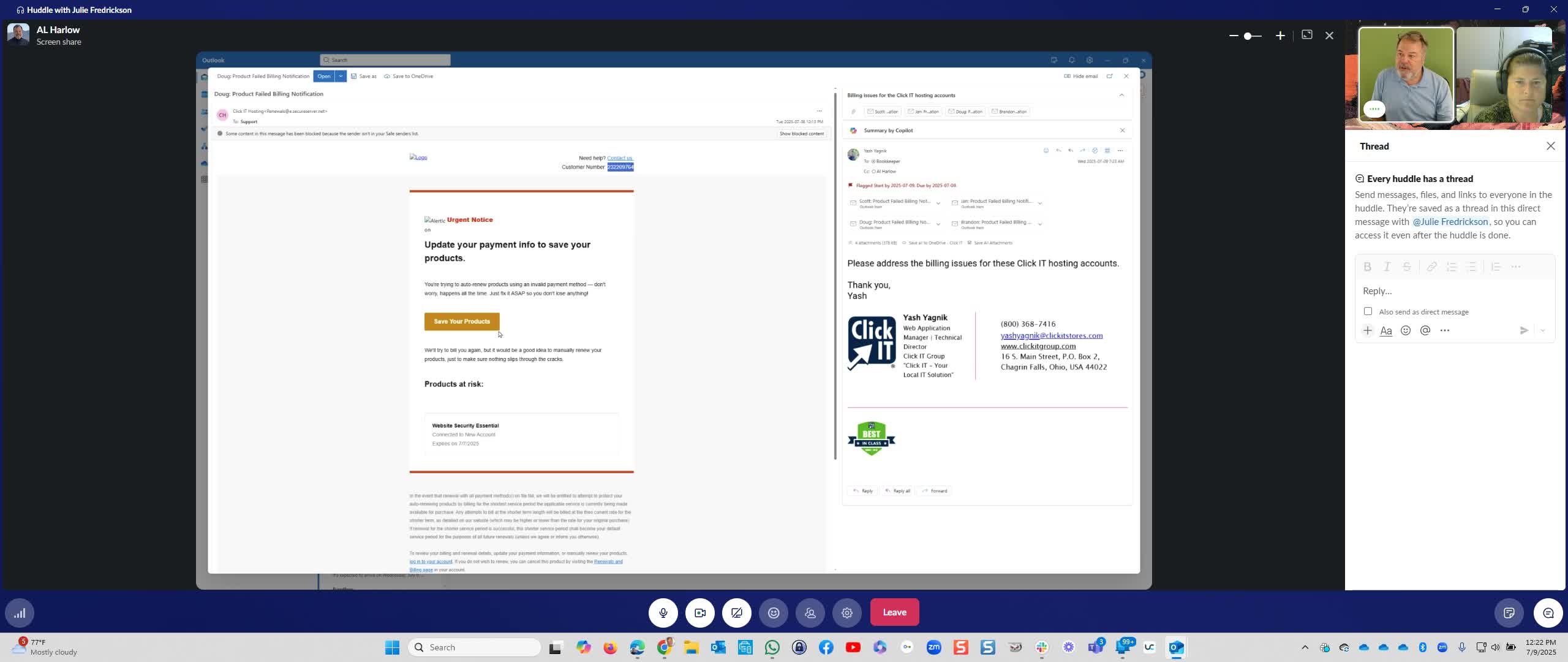
Task: Adjust the screen share zoom slider
Action: (x=1252, y=36)
